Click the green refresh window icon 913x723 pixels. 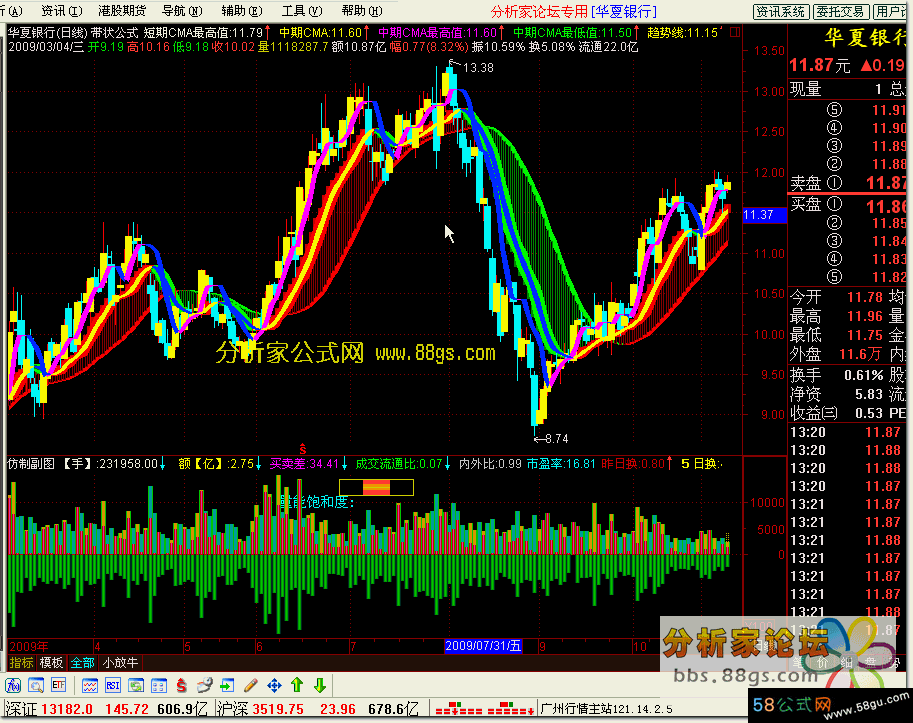(x=136, y=685)
